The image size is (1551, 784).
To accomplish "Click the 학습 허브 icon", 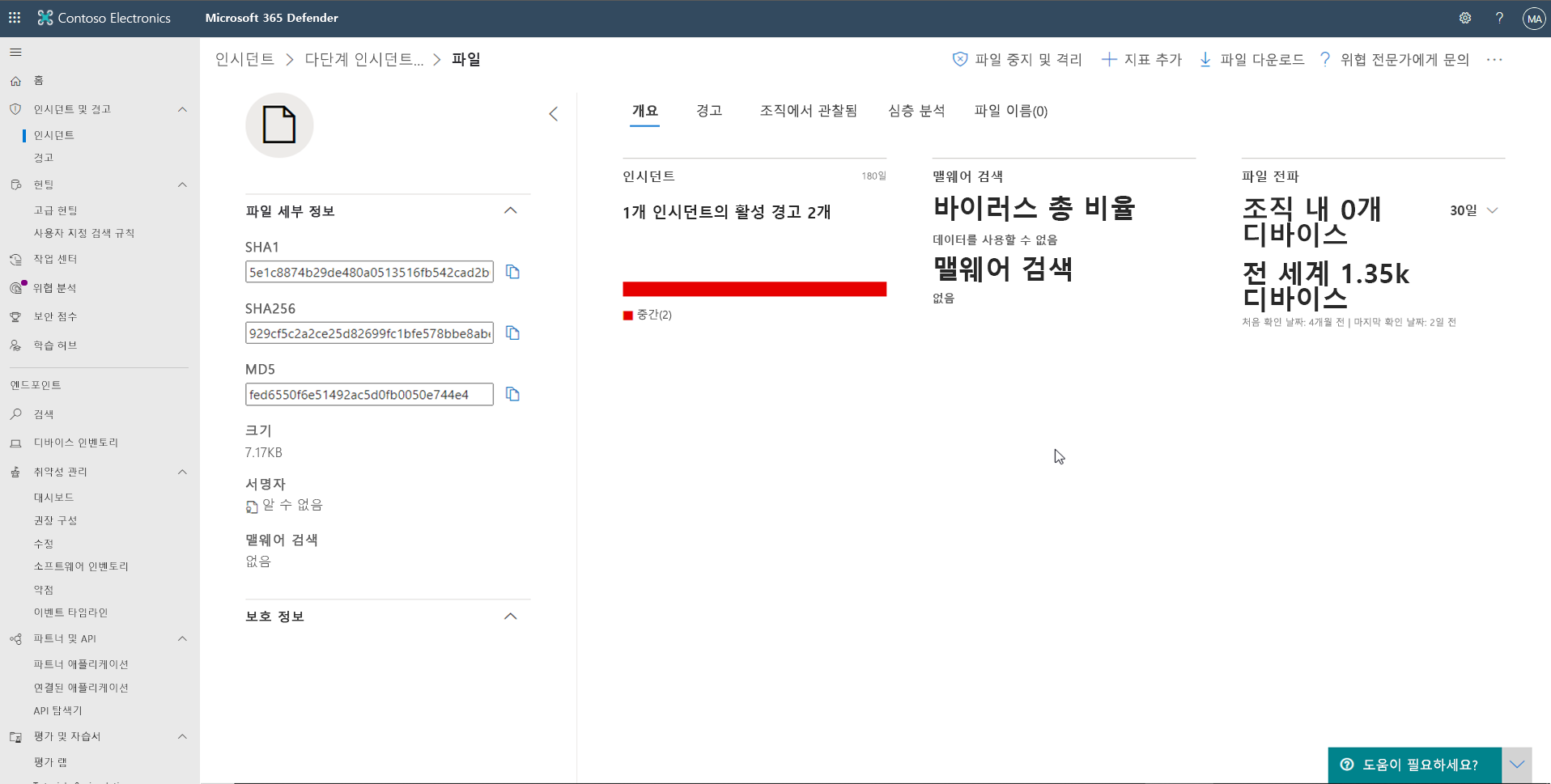I will pyautogui.click(x=15, y=345).
